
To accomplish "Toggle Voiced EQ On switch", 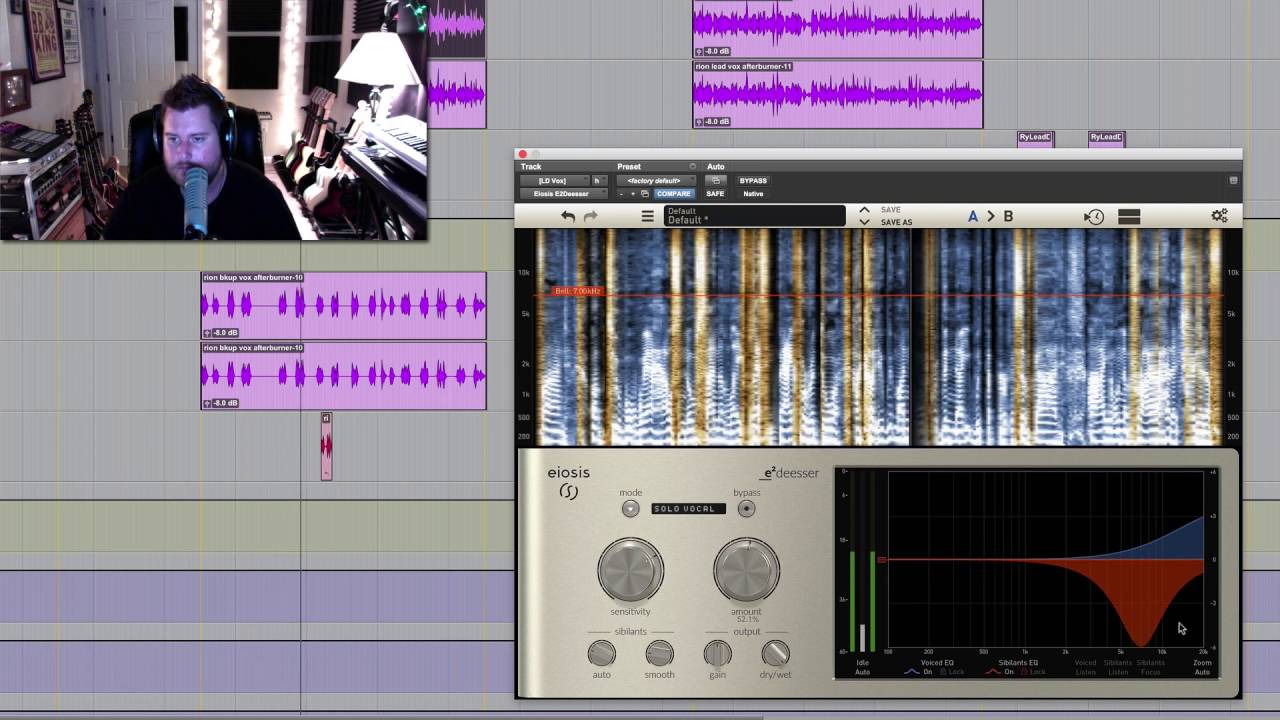I will click(x=928, y=672).
